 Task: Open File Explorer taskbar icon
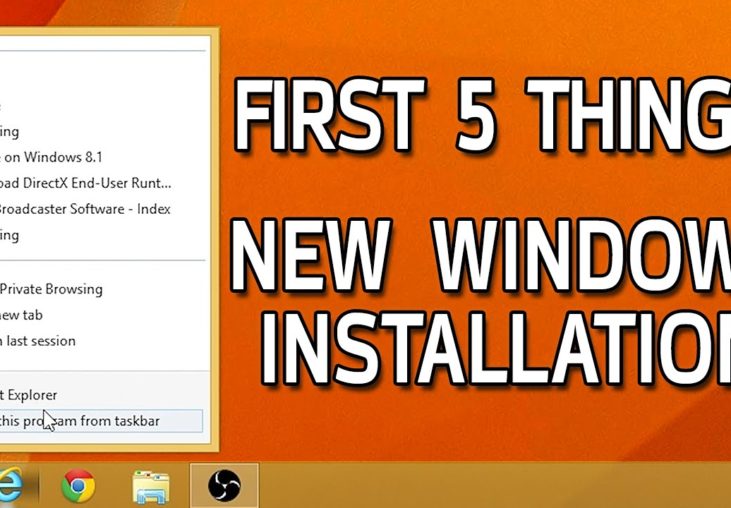(151, 486)
